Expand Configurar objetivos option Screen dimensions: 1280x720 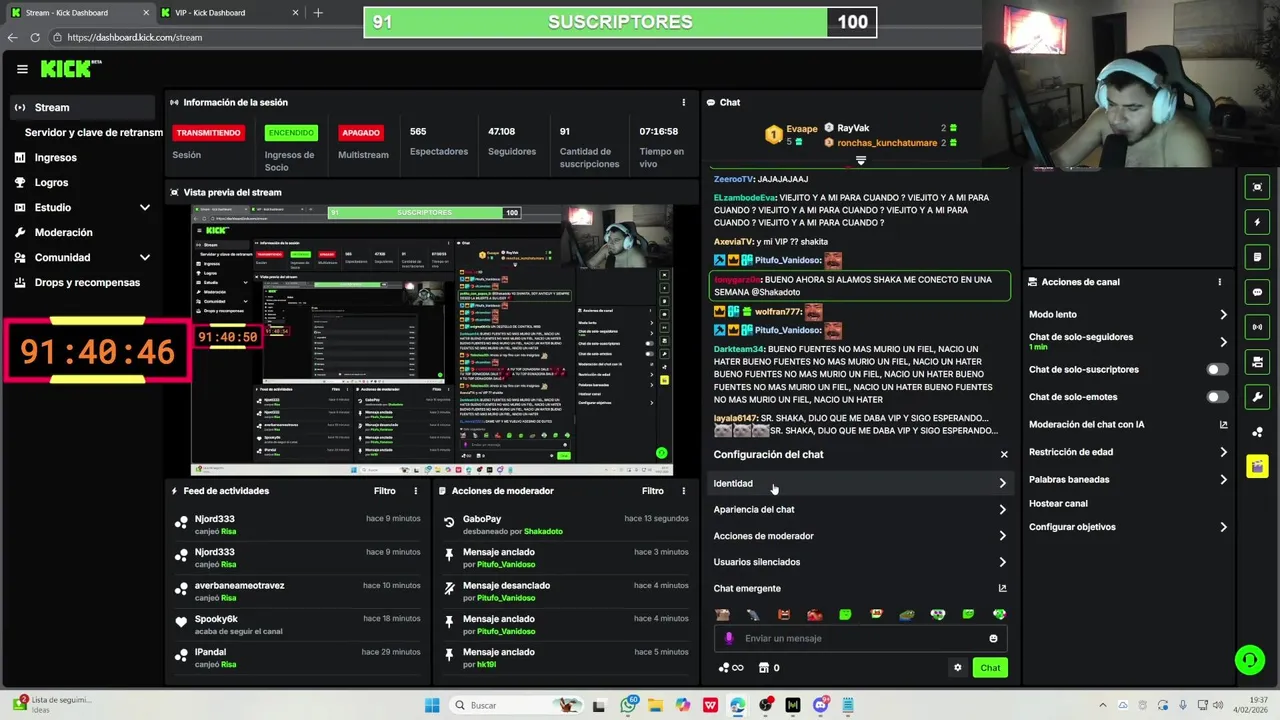click(x=1128, y=527)
